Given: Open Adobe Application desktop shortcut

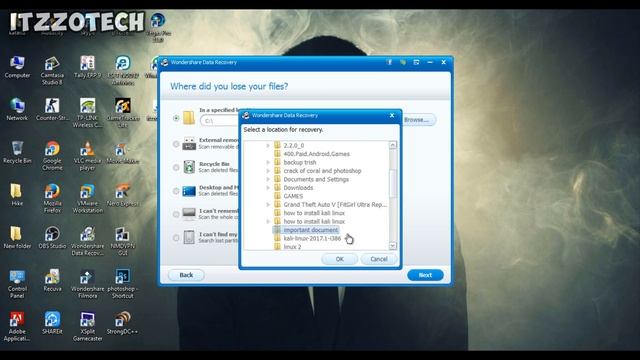Looking at the screenshot, I should pos(17,327).
